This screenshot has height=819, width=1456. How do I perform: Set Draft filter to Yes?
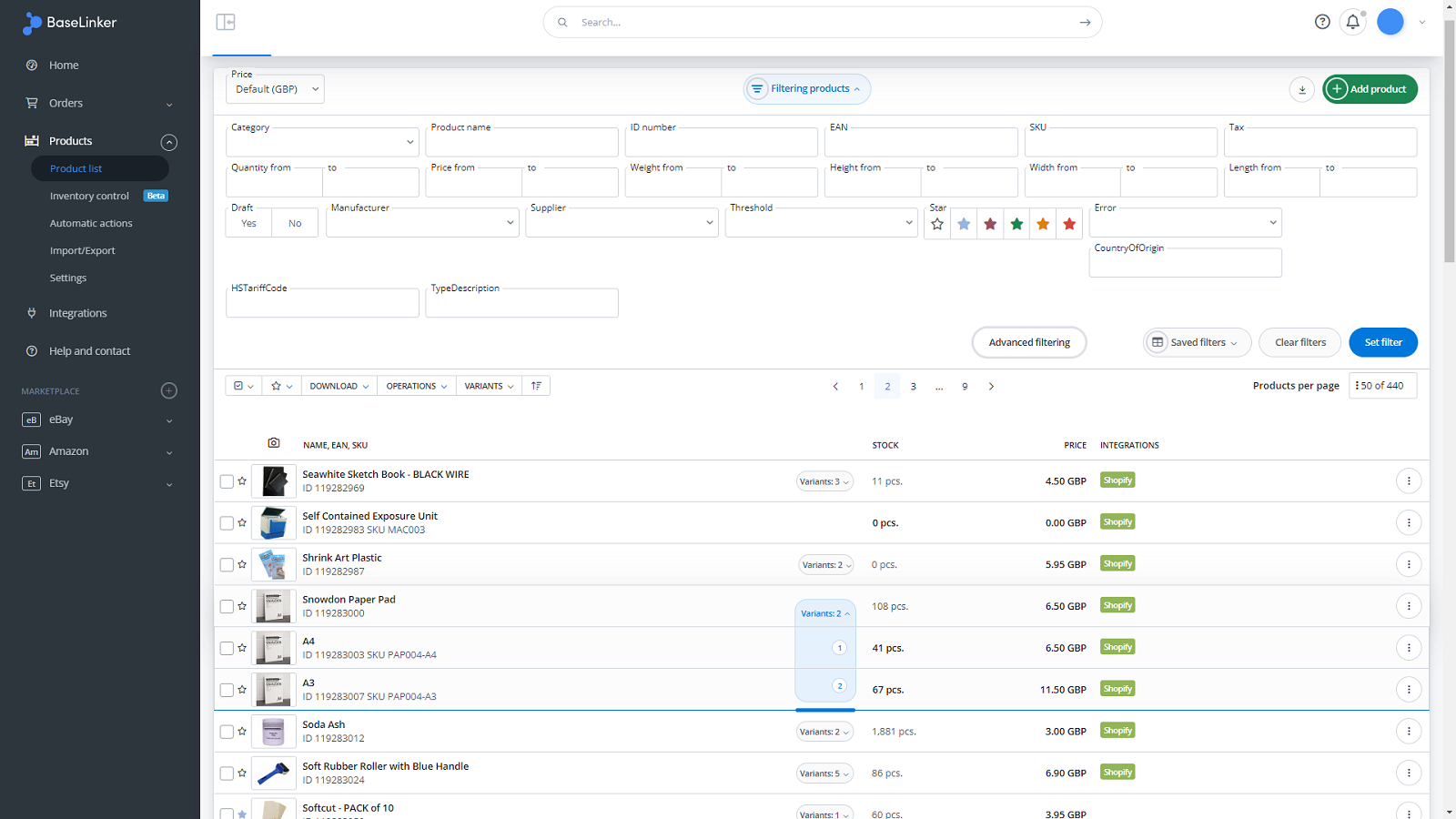249,224
